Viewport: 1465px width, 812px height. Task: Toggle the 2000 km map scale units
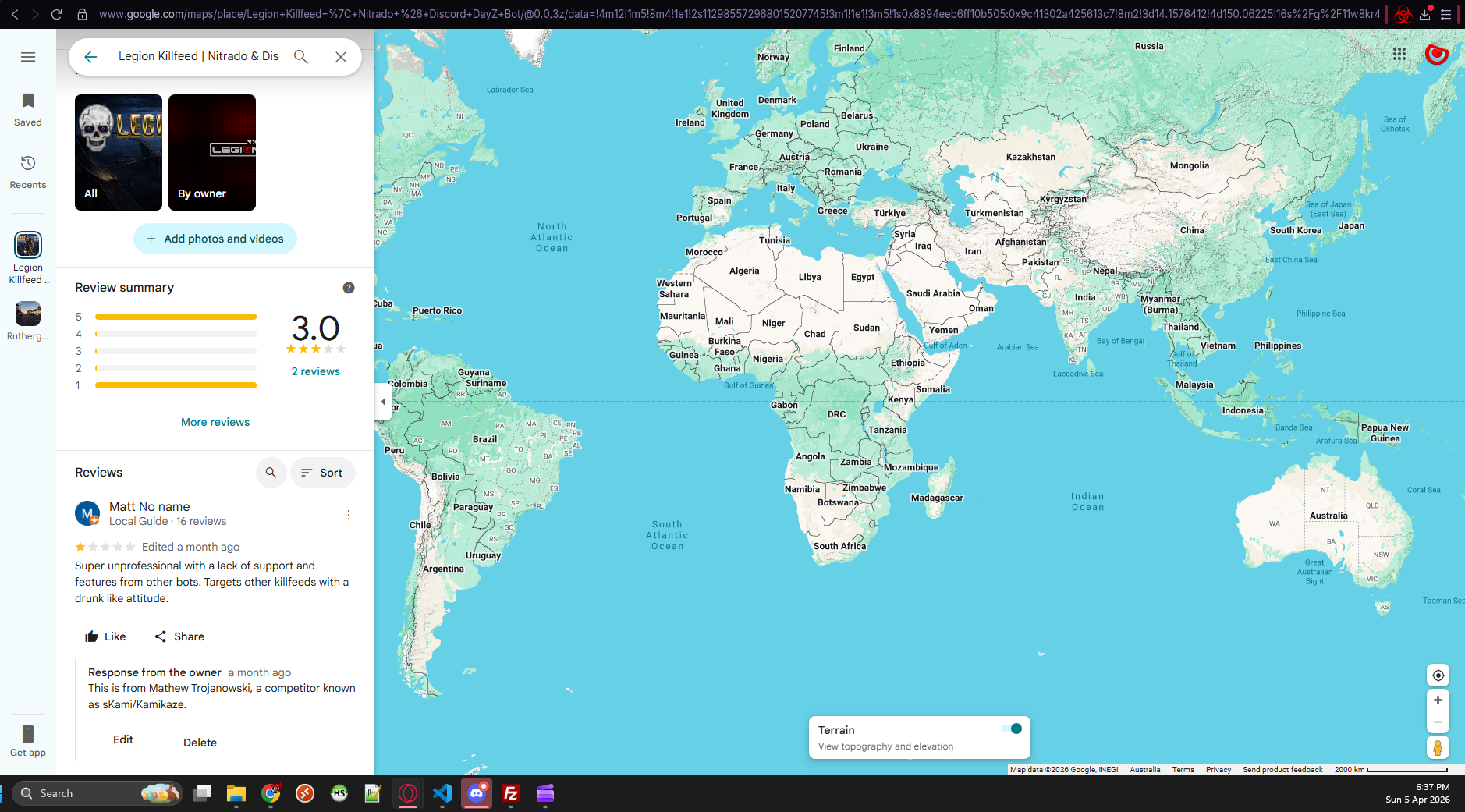(x=1391, y=770)
